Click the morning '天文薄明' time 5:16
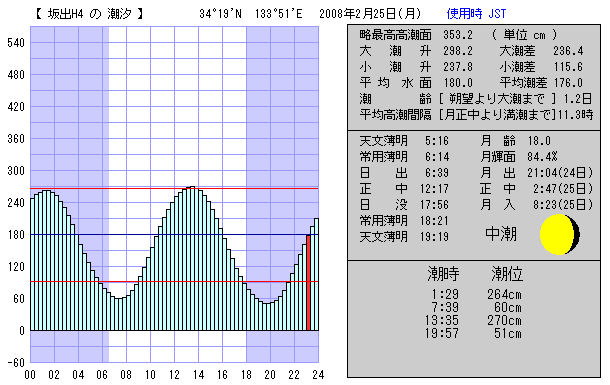The height and width of the screenshot is (385, 610). coord(437,141)
